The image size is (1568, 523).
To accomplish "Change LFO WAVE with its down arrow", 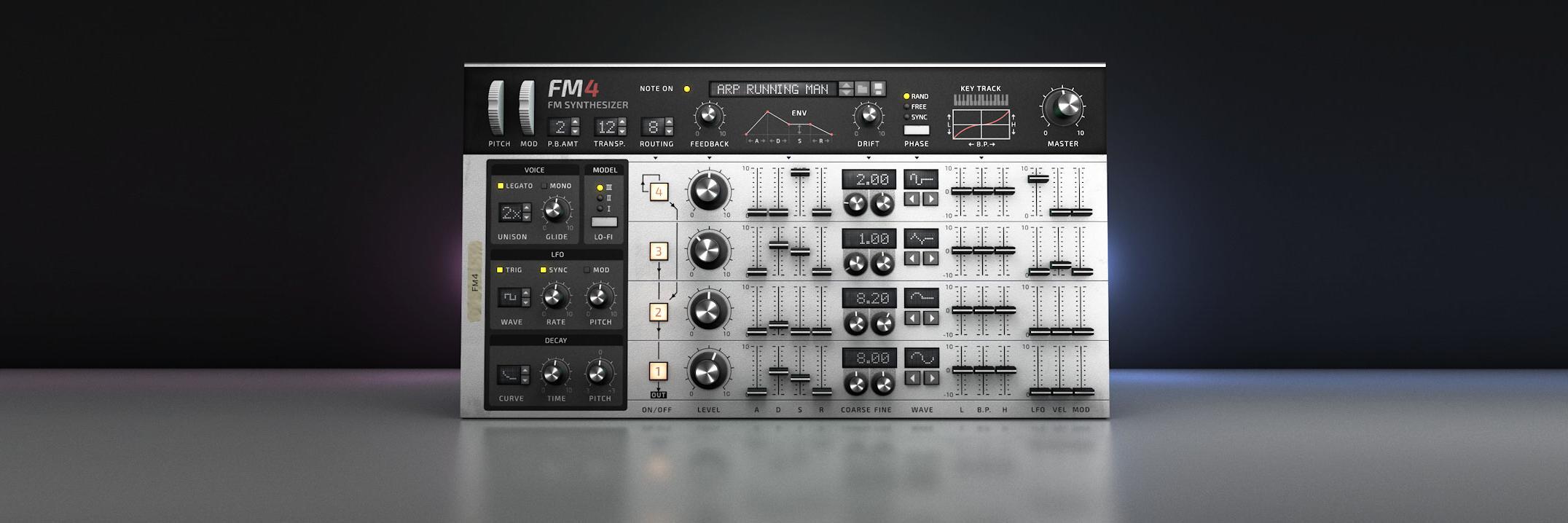I will click(526, 302).
